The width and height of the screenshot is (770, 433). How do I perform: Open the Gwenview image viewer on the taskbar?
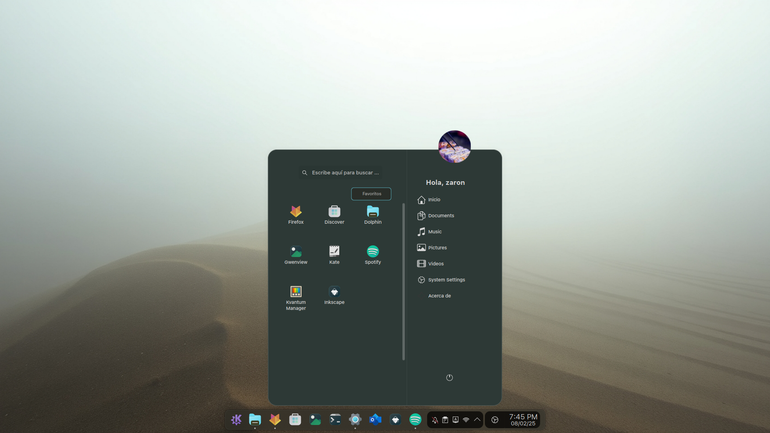(315, 419)
